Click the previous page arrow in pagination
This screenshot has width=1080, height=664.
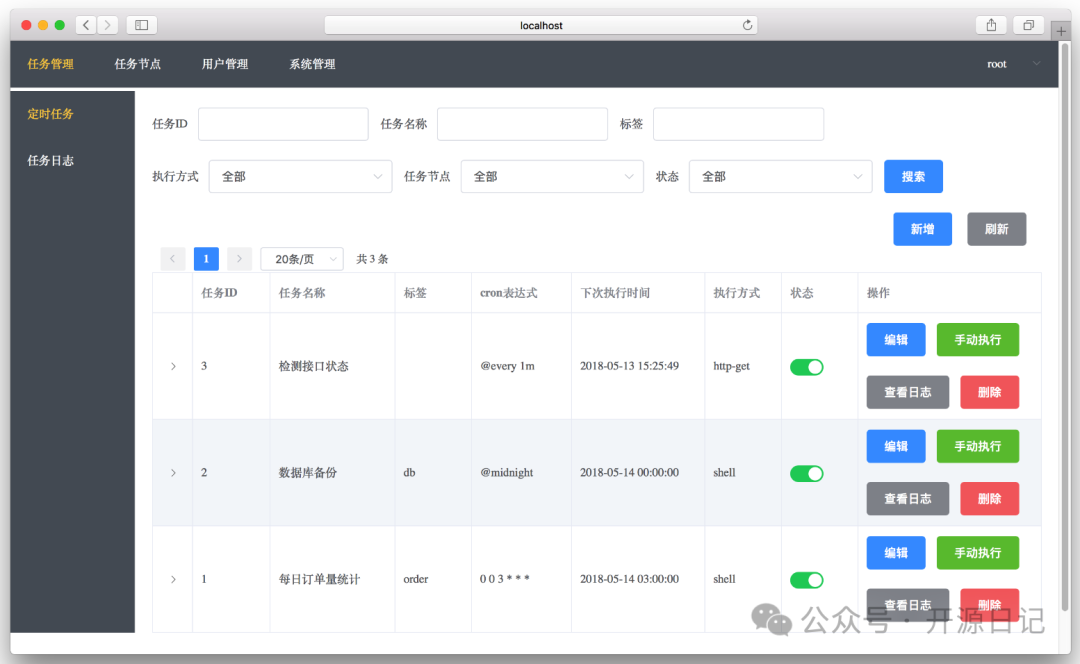[172, 258]
